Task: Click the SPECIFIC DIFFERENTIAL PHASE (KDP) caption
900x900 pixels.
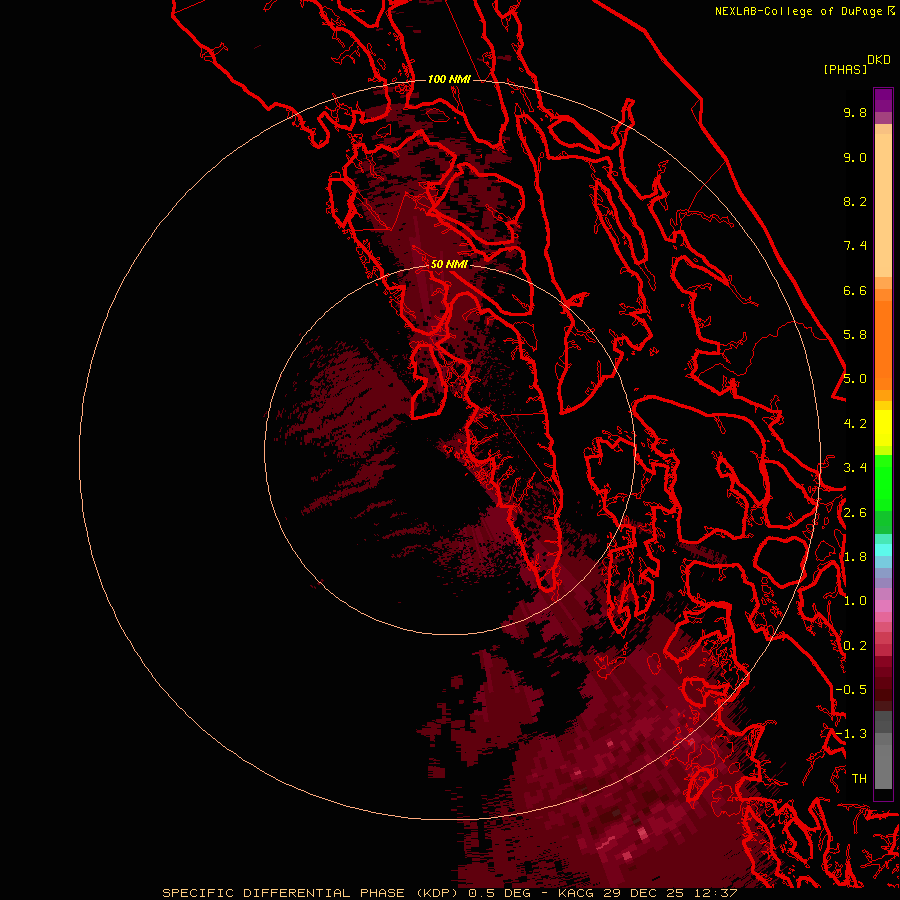Action: (x=311, y=893)
